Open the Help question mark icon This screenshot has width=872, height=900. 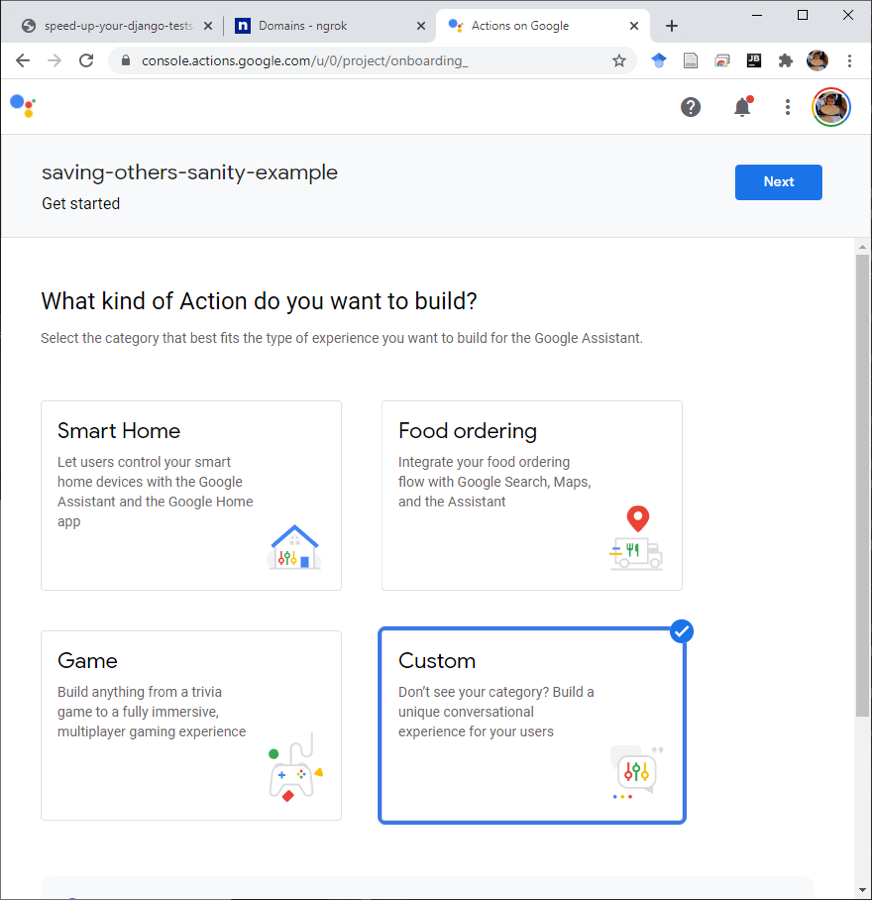pos(691,107)
